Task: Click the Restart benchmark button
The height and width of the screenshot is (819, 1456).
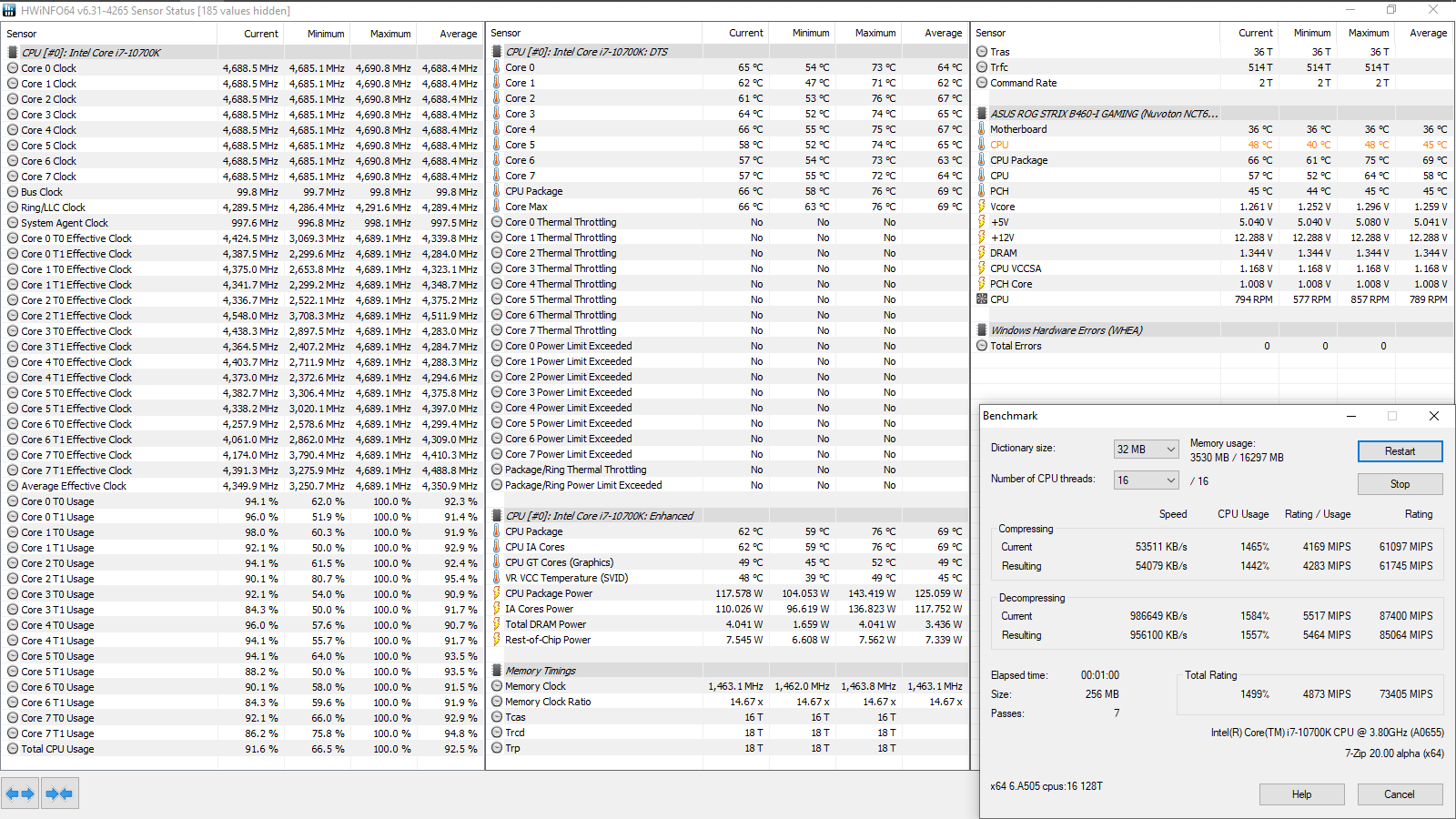Action: (1400, 451)
